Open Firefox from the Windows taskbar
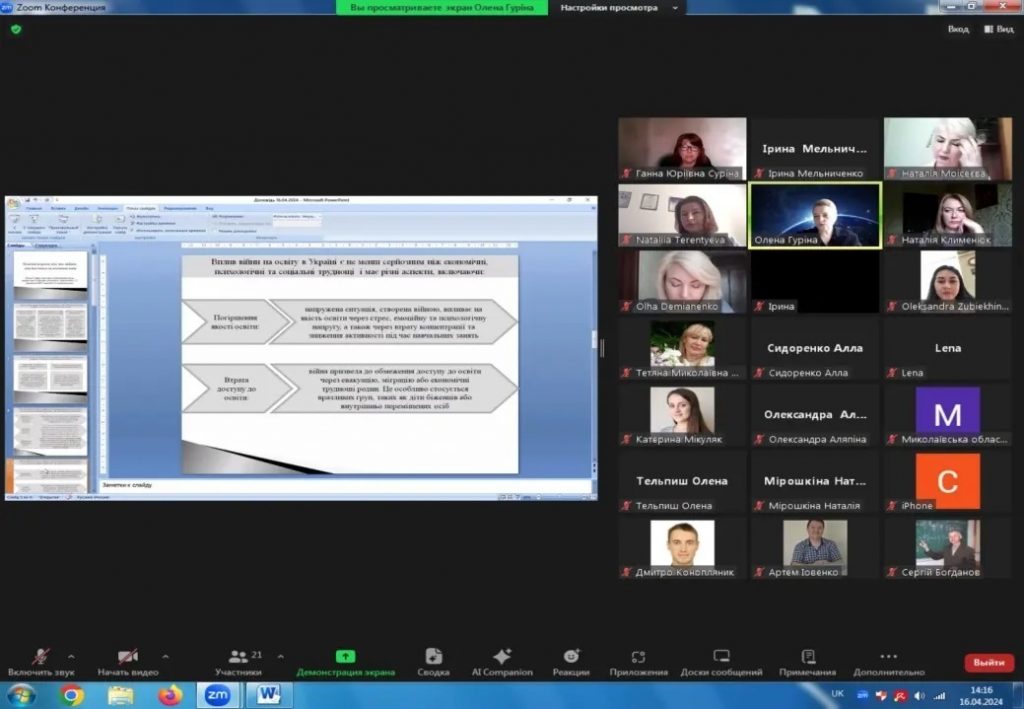This screenshot has height=709, width=1024. point(170,694)
